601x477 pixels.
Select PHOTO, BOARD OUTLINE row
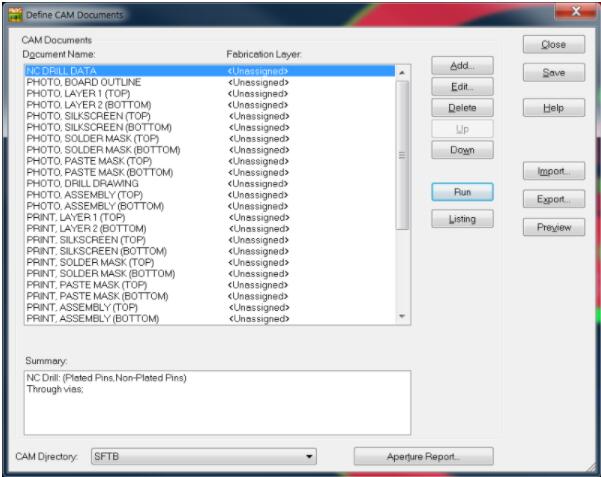tap(210, 82)
